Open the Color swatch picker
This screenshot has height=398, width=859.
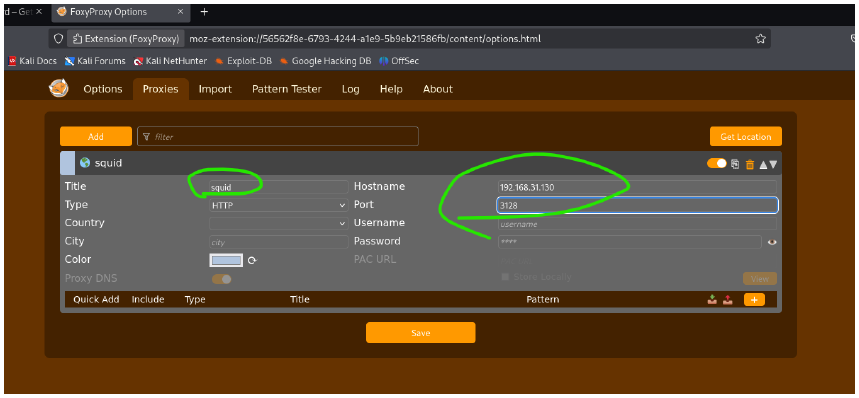tap(226, 260)
